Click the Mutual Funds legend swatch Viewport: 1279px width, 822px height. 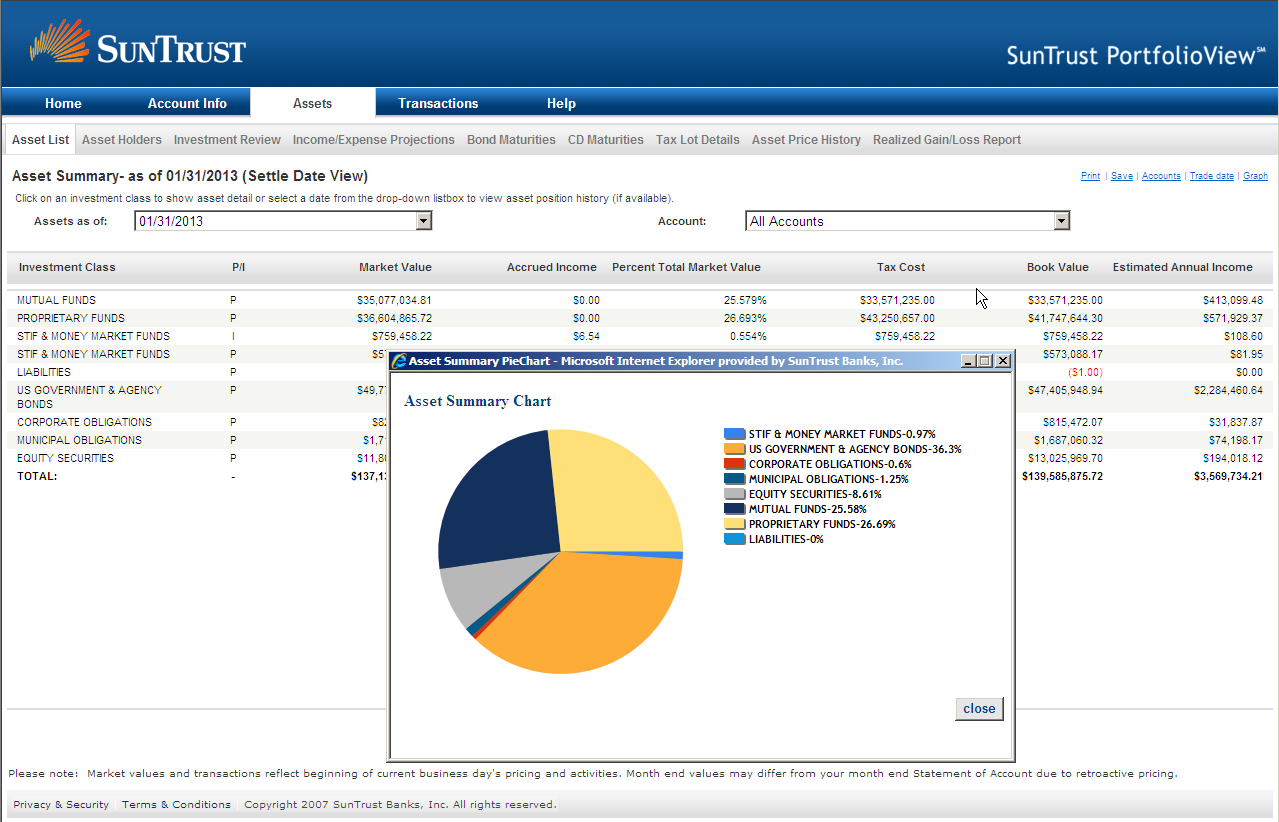click(735, 509)
